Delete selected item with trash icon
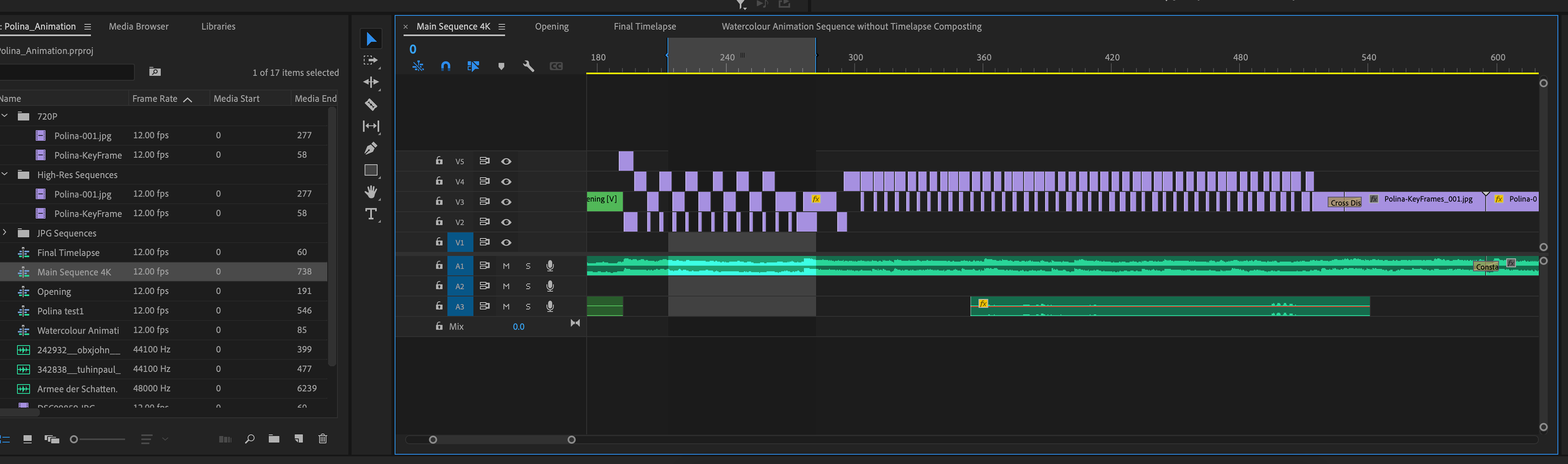The image size is (1568, 464). pyautogui.click(x=323, y=438)
